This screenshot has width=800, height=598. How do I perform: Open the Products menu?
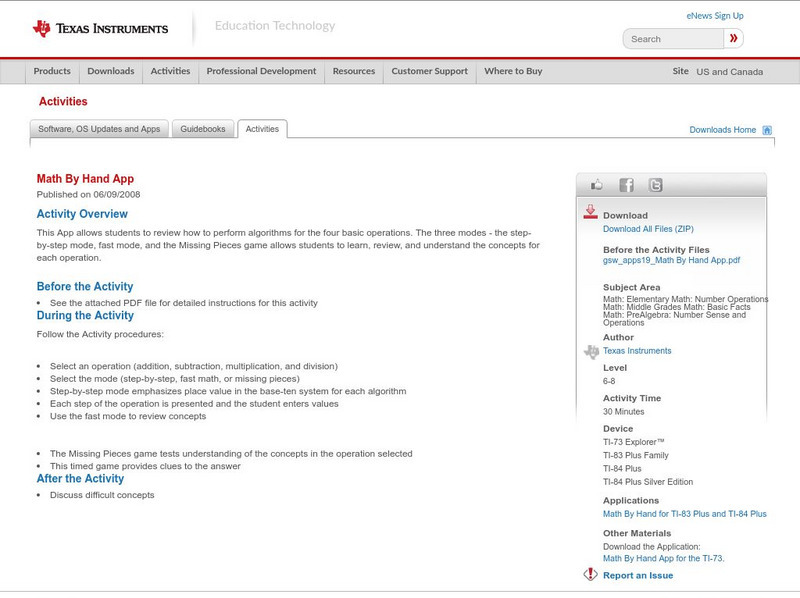(52, 72)
